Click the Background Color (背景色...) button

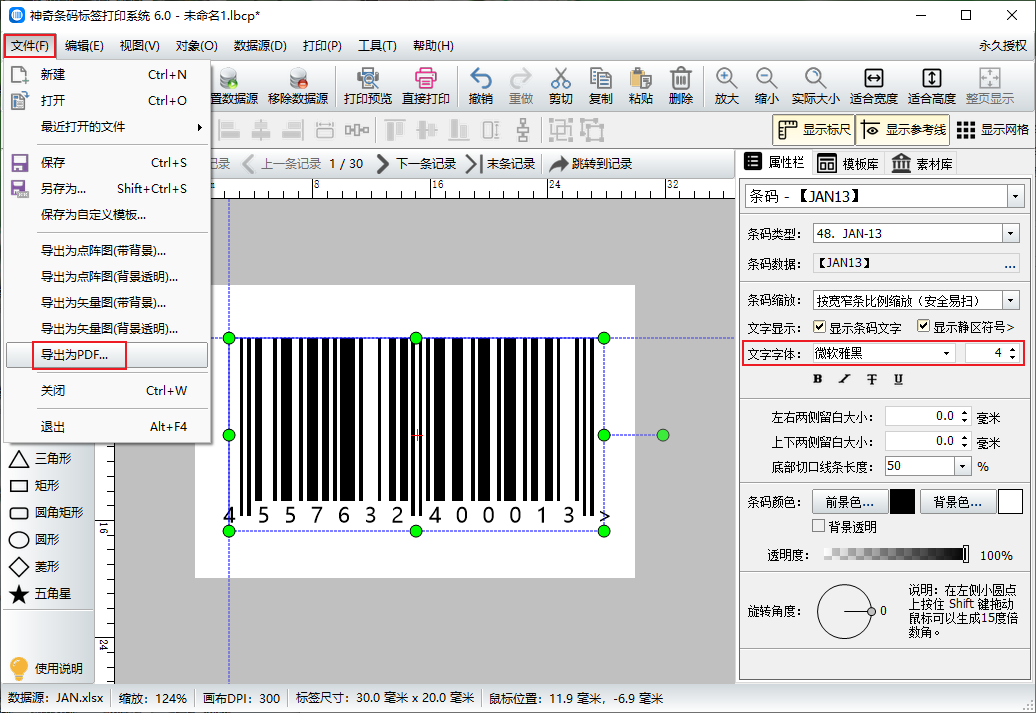957,502
